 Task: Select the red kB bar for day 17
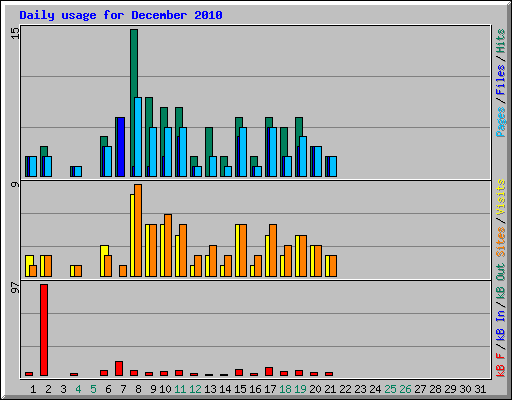269,372
